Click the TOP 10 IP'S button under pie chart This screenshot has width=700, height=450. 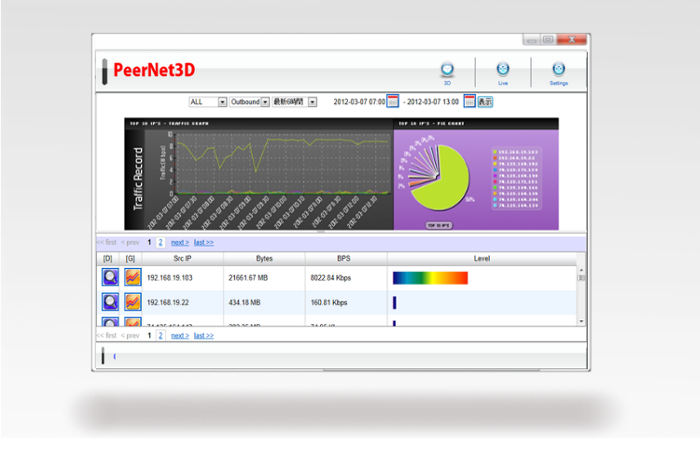click(439, 225)
